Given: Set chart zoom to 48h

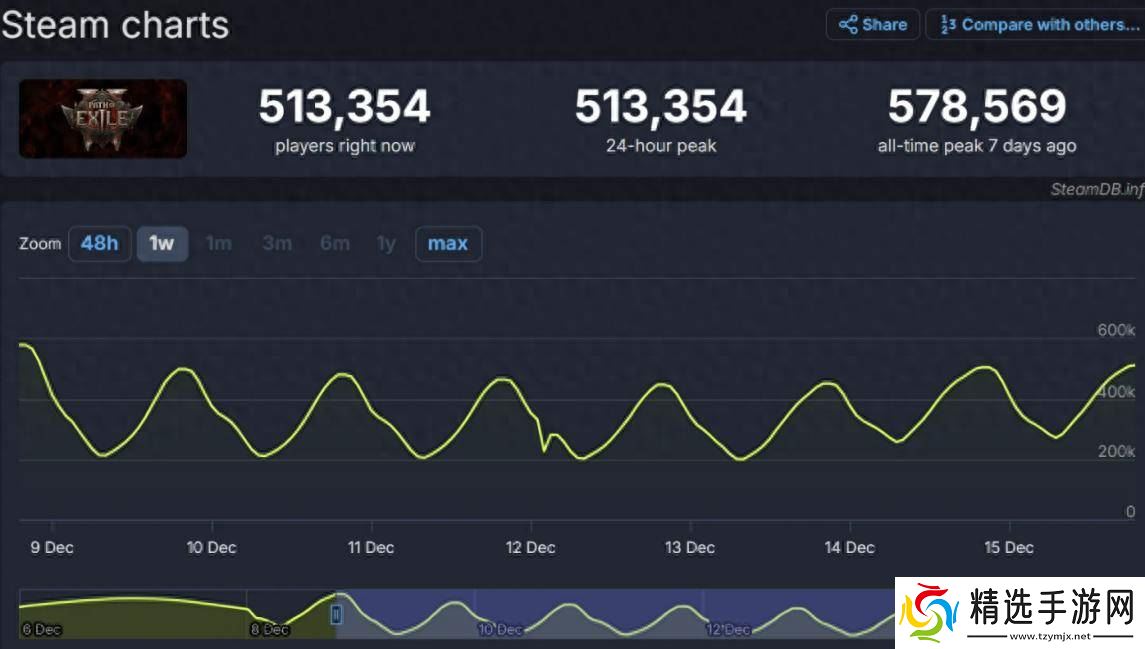Looking at the screenshot, I should coord(99,243).
